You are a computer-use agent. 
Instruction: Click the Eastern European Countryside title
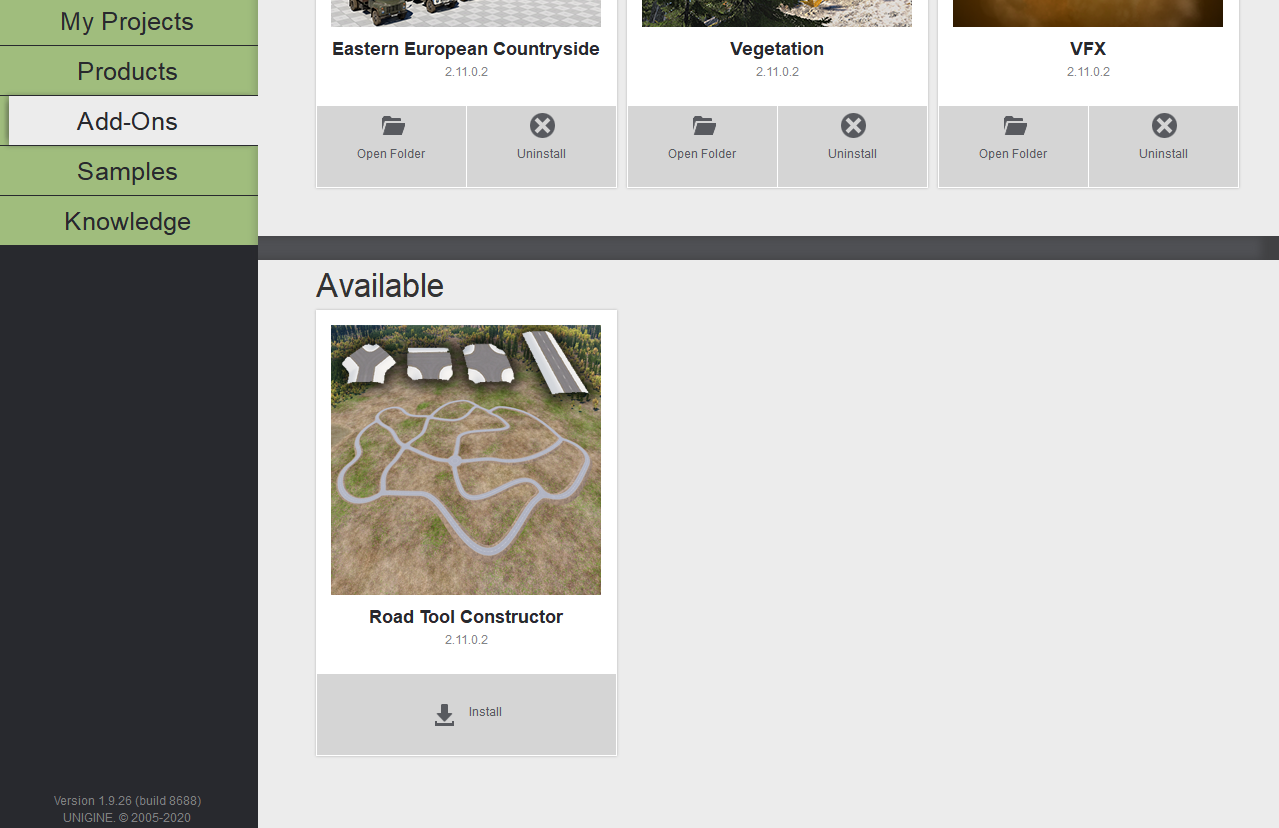point(466,49)
